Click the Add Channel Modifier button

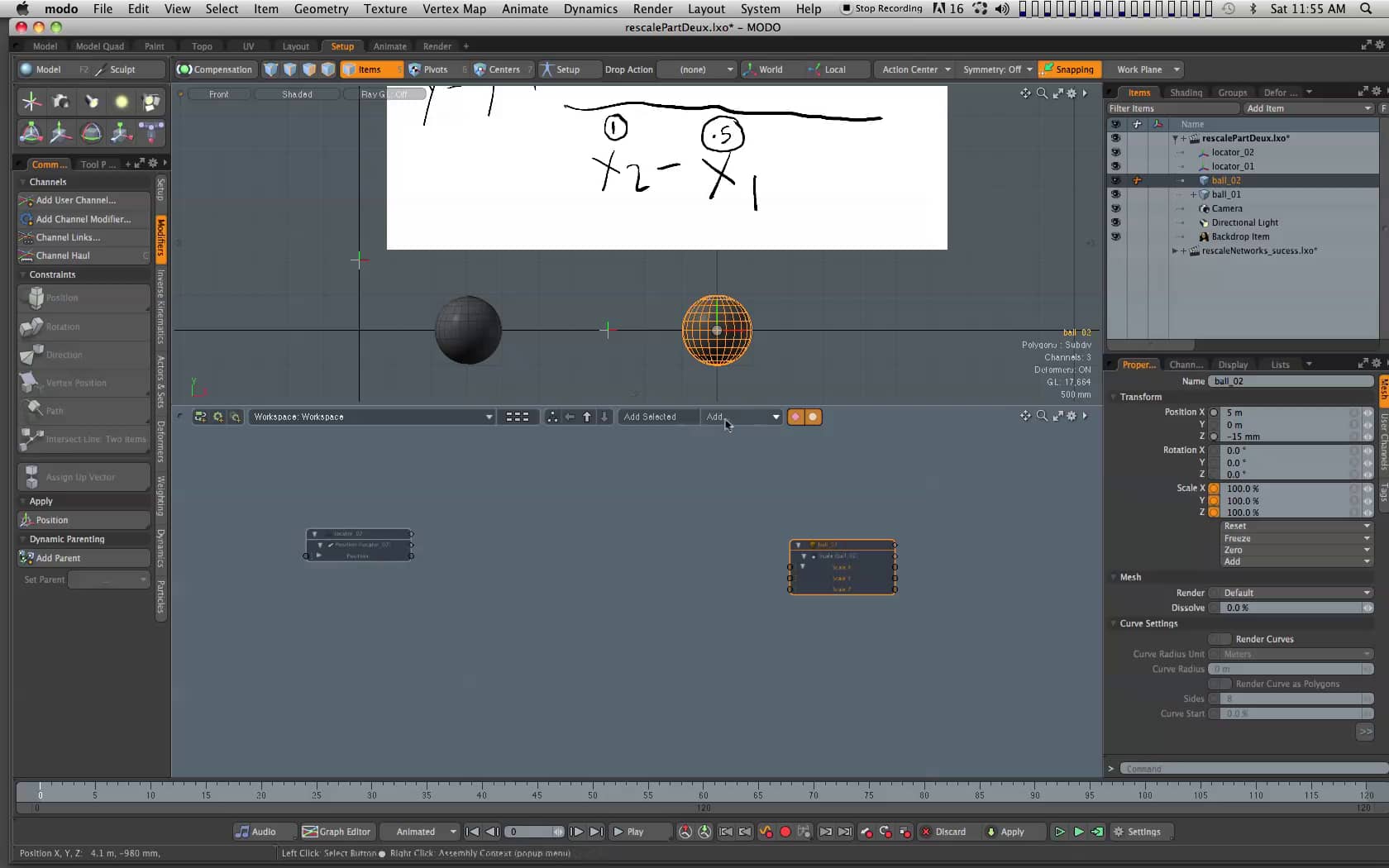(x=84, y=219)
